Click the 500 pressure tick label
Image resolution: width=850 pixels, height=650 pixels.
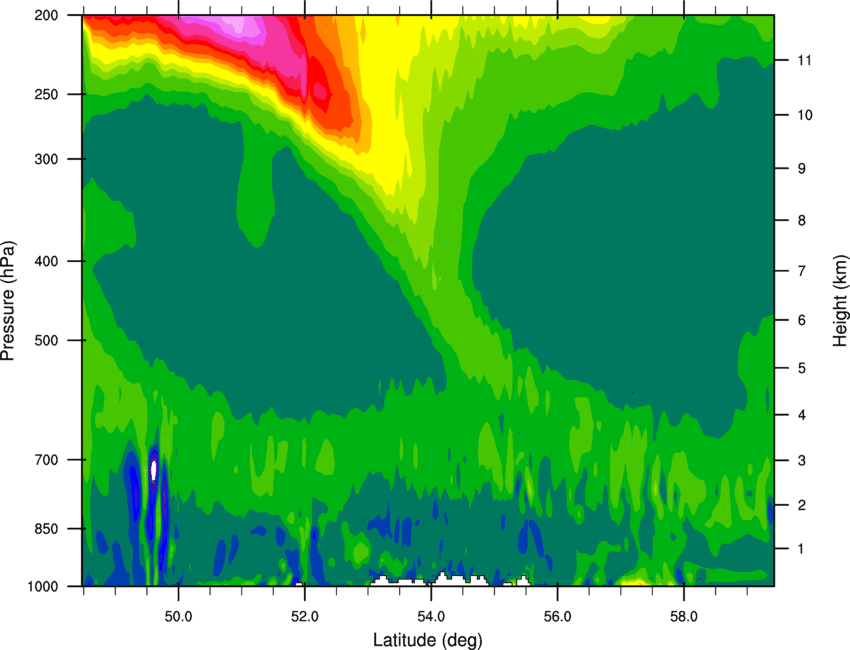coord(46,340)
